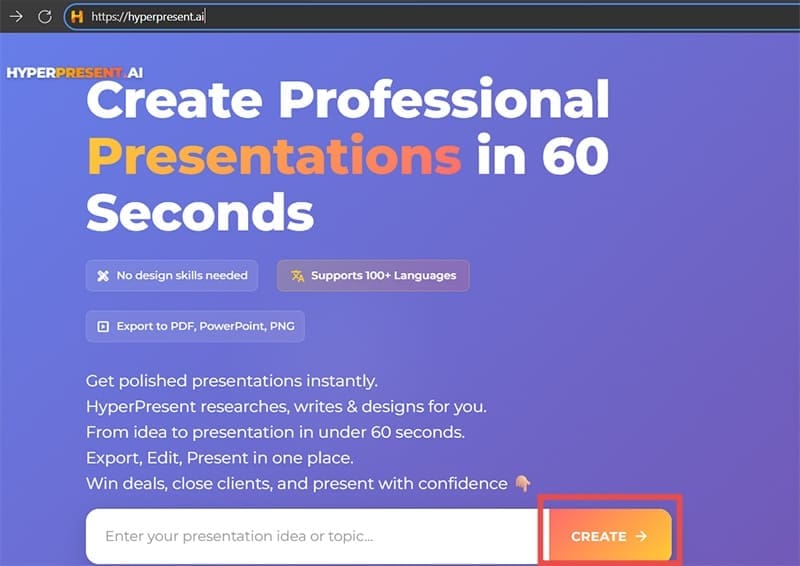The image size is (800, 566).
Task: Click the export play-square icon
Action: pos(103,326)
